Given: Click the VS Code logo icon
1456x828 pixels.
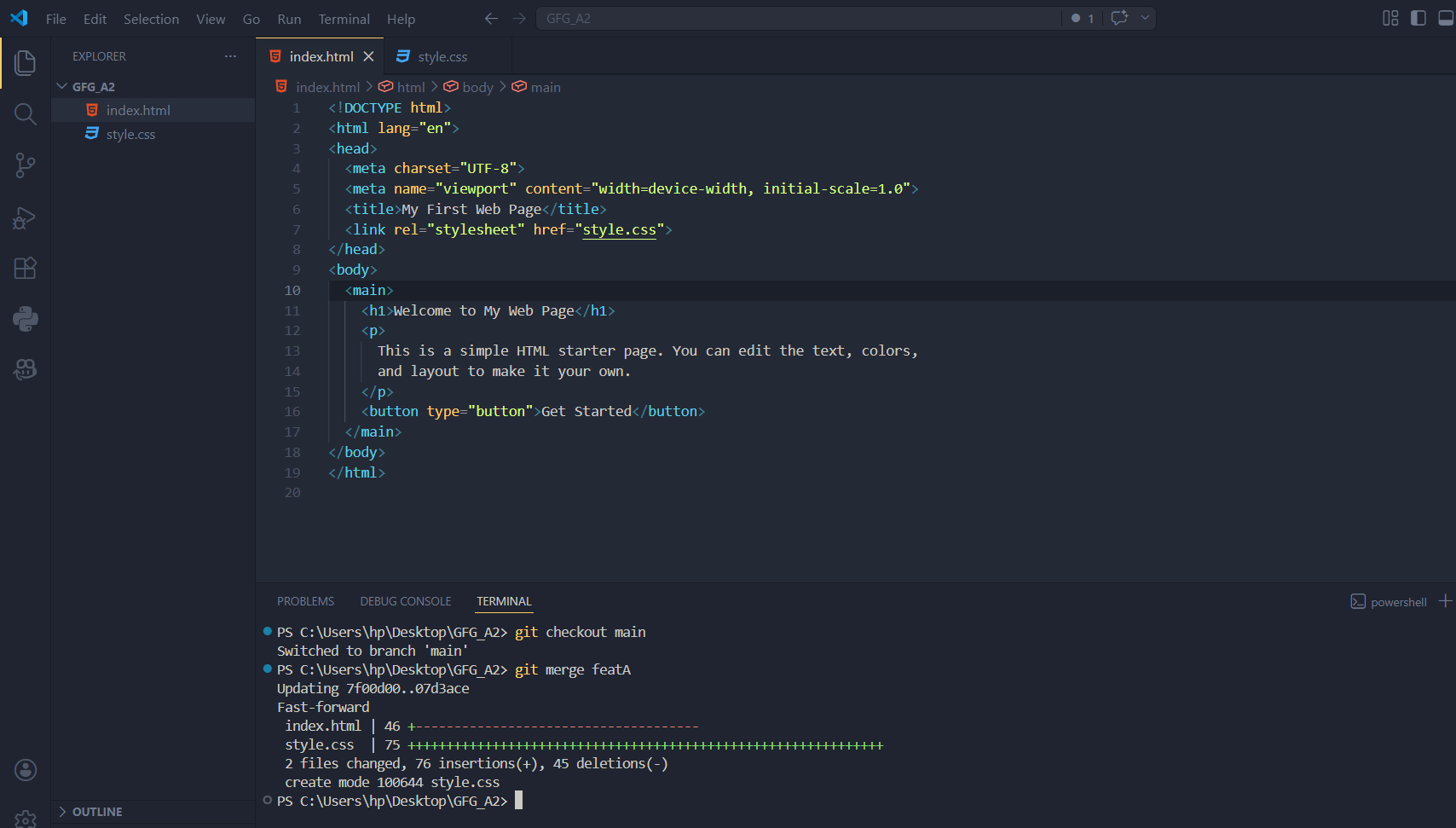Looking at the screenshot, I should pos(19,18).
